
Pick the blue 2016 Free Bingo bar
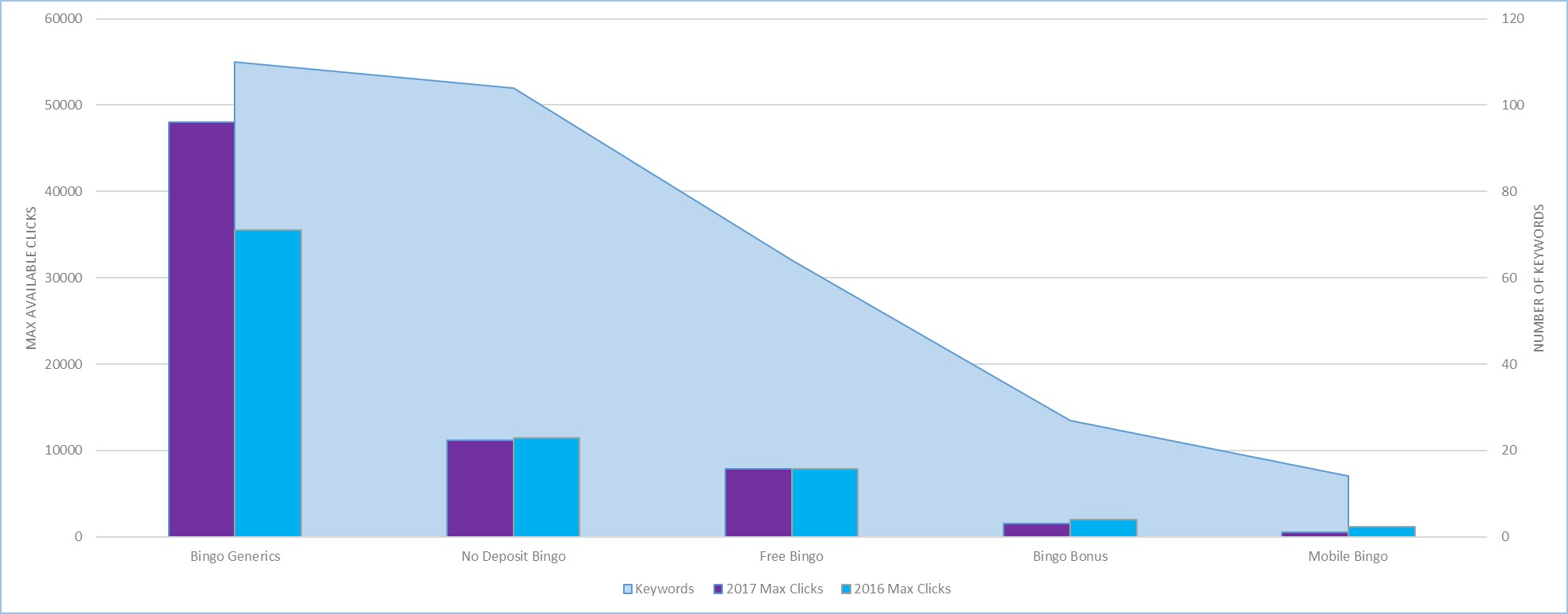click(x=824, y=502)
